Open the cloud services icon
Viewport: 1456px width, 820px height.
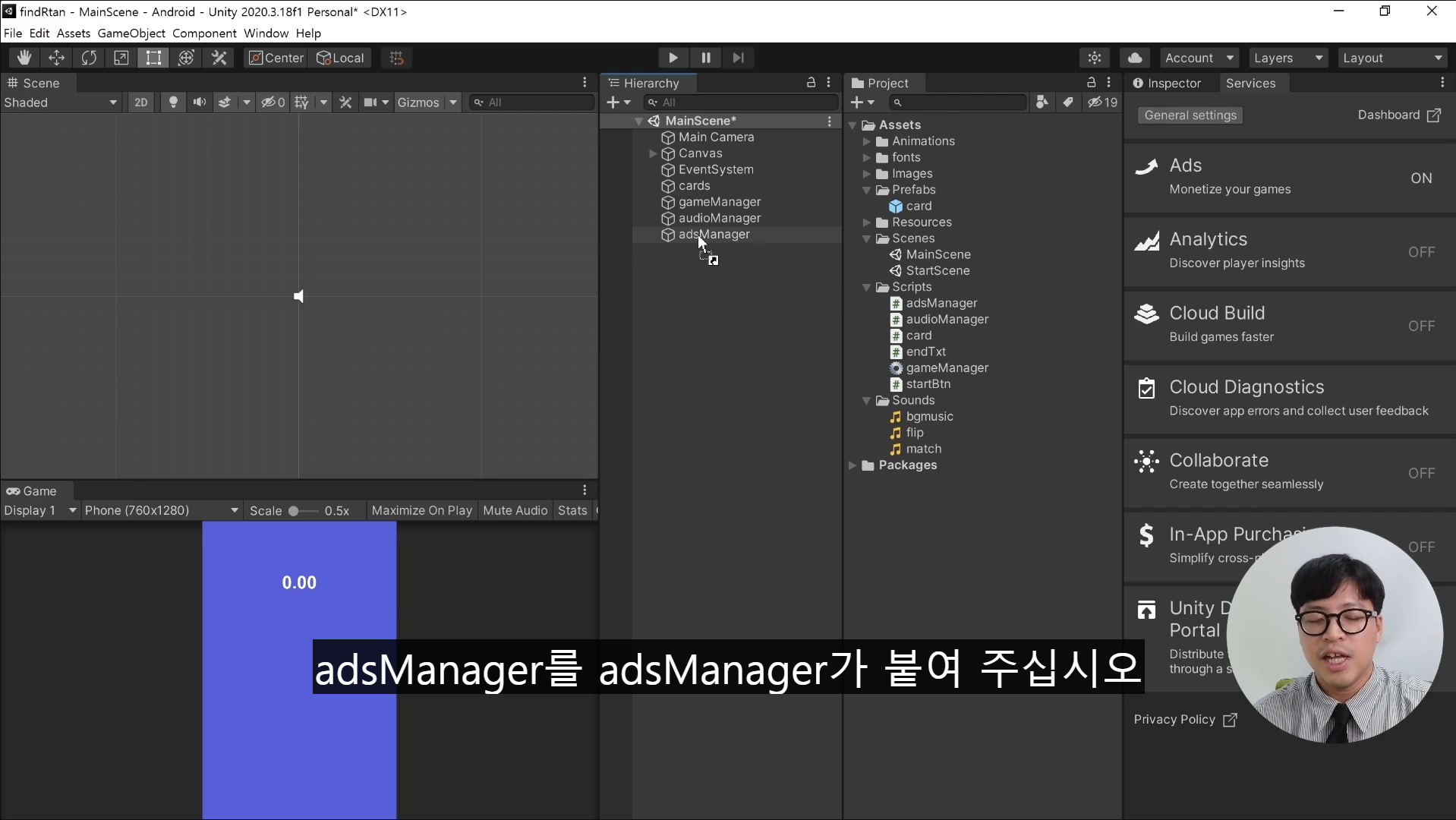pos(1135,58)
